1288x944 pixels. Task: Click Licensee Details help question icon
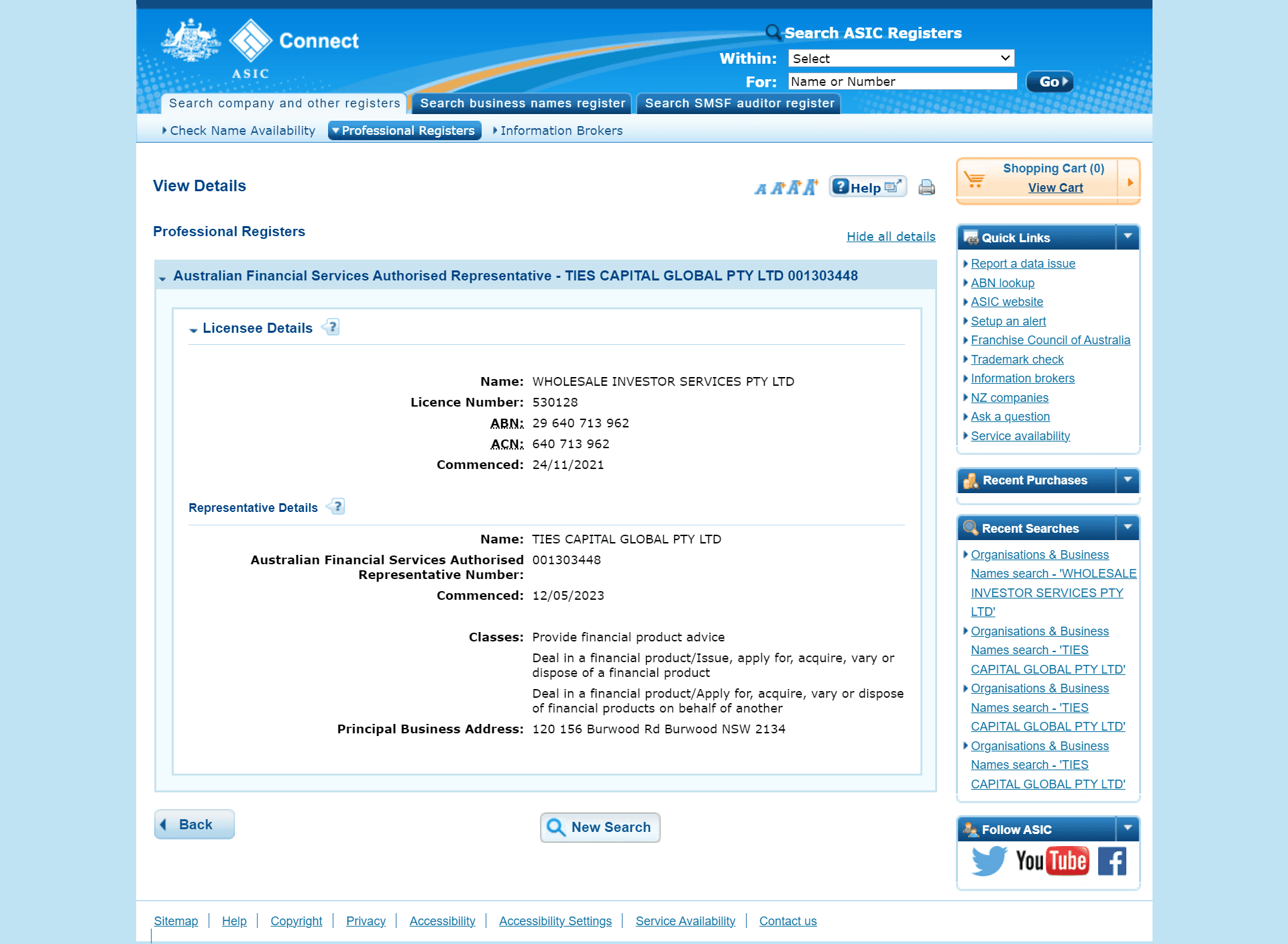pyautogui.click(x=331, y=327)
